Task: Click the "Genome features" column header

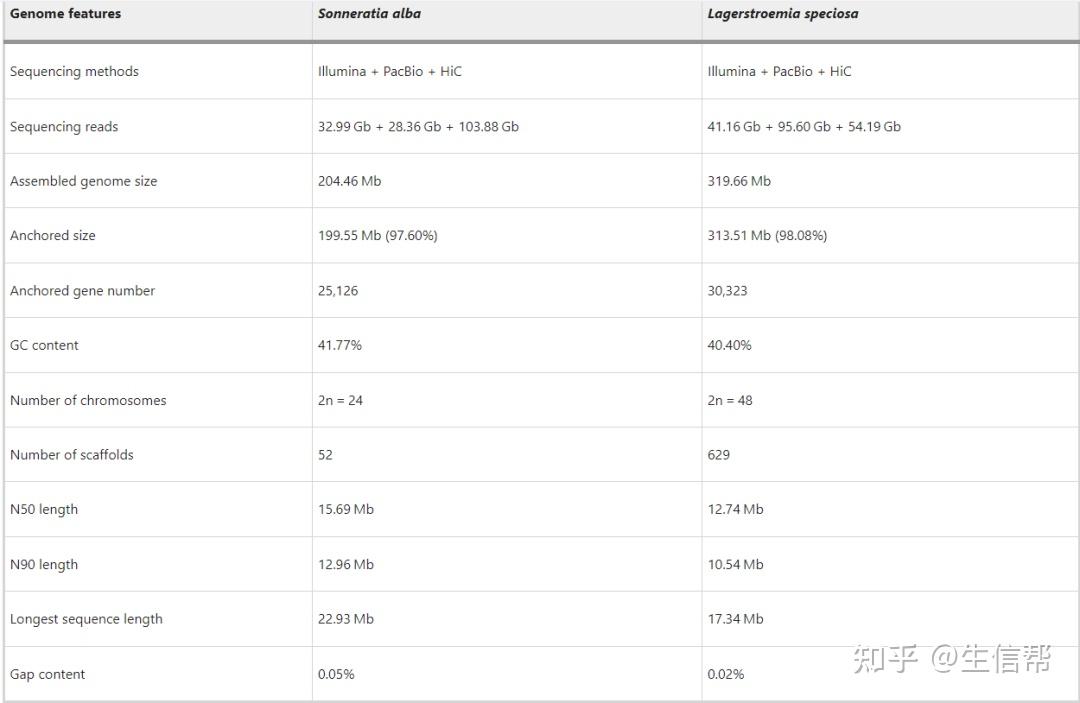Action: point(65,14)
